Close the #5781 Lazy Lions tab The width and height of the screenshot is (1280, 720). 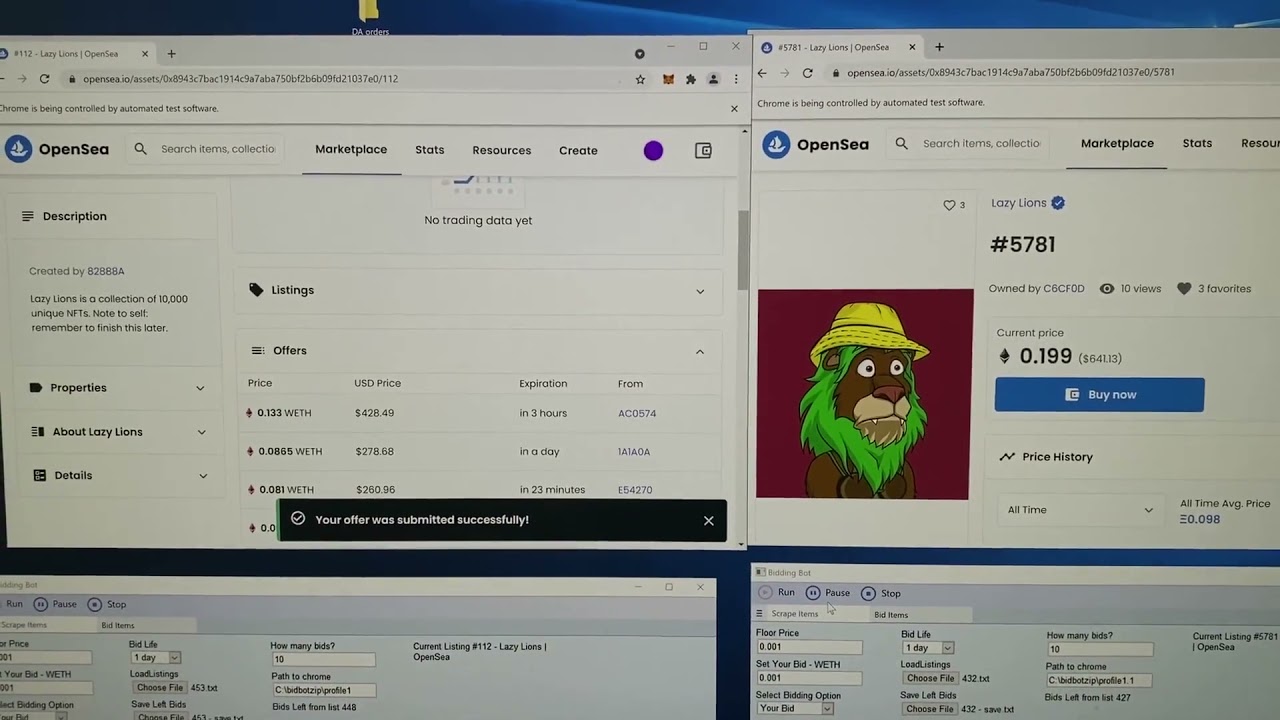[912, 47]
